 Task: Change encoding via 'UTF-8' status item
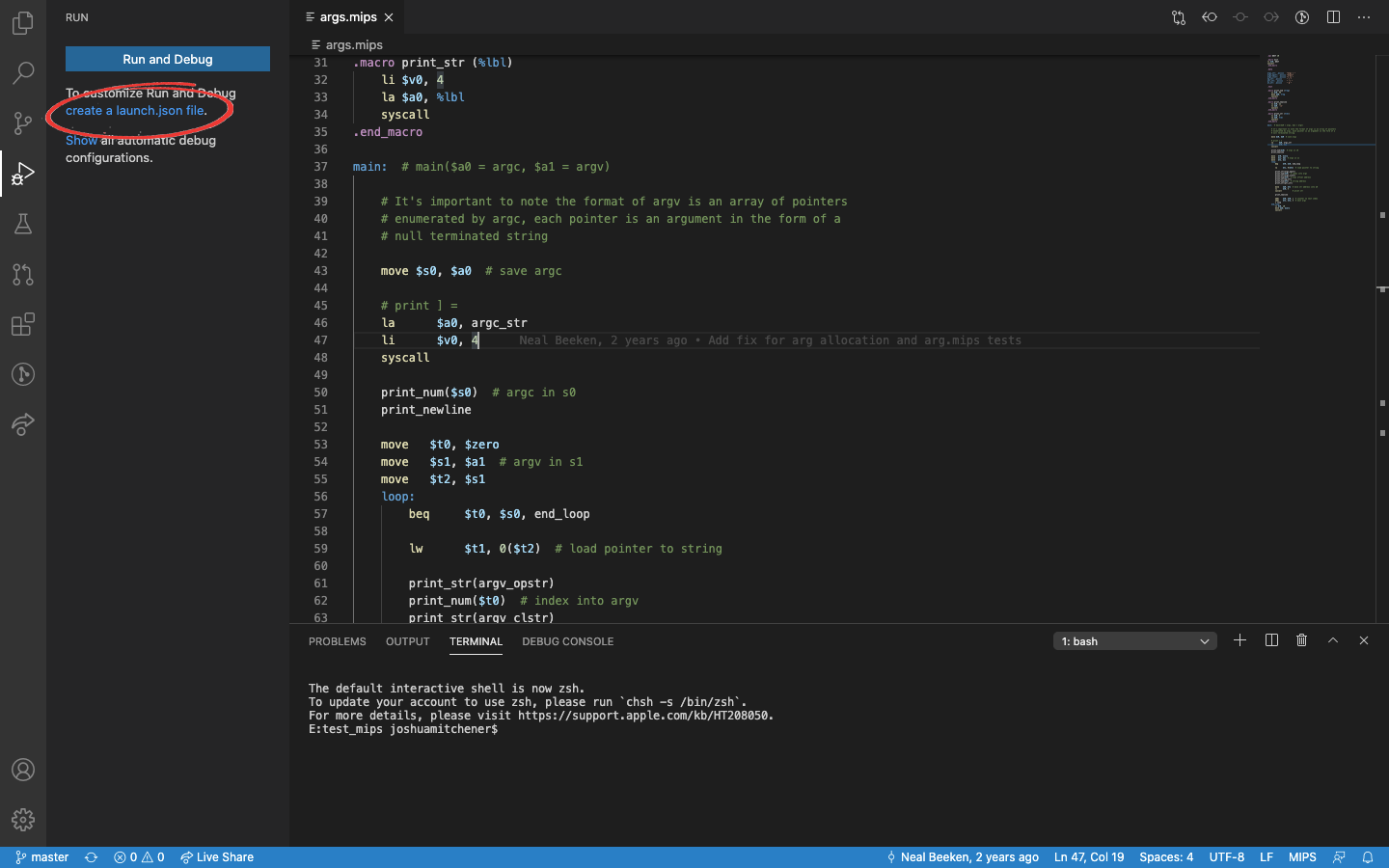(x=1227, y=857)
